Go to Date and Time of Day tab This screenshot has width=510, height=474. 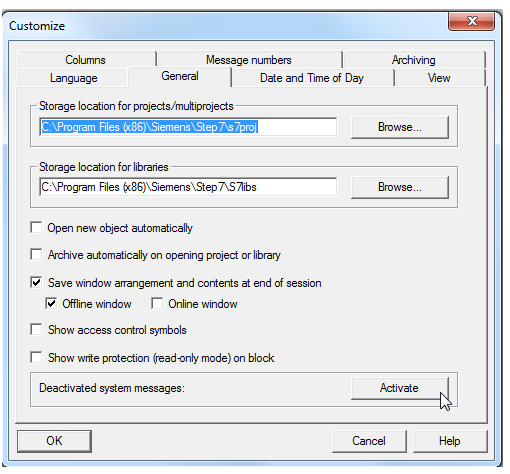coord(312,78)
